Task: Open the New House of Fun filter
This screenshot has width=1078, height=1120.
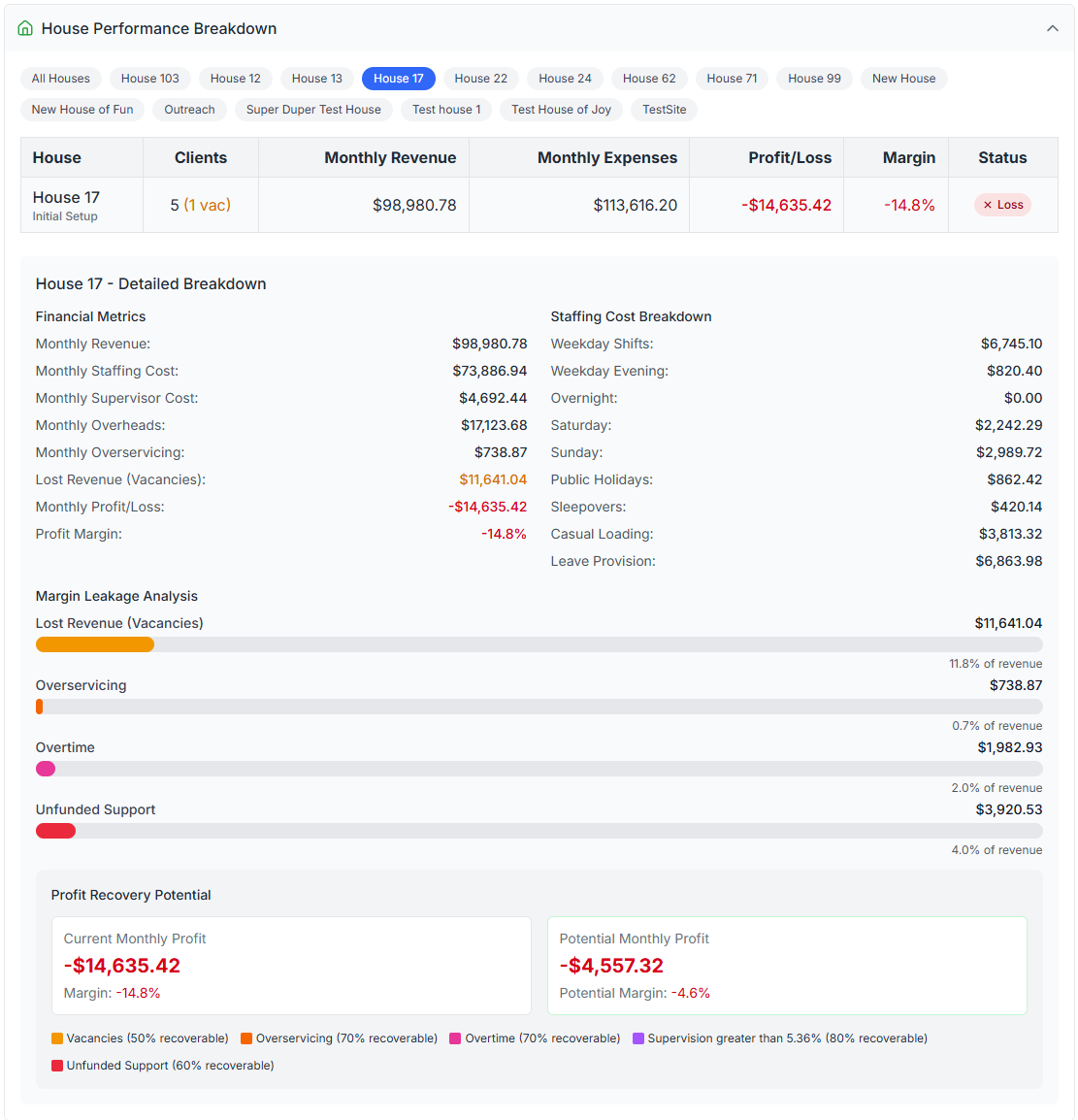Action: (82, 110)
